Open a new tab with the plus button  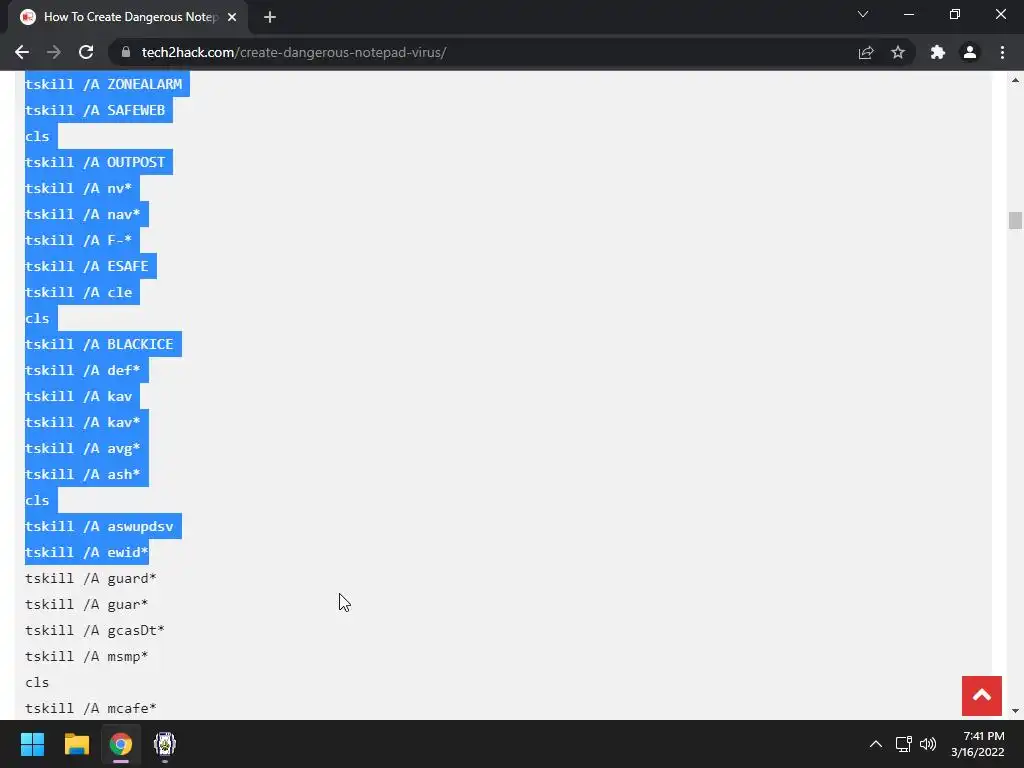coord(270,17)
